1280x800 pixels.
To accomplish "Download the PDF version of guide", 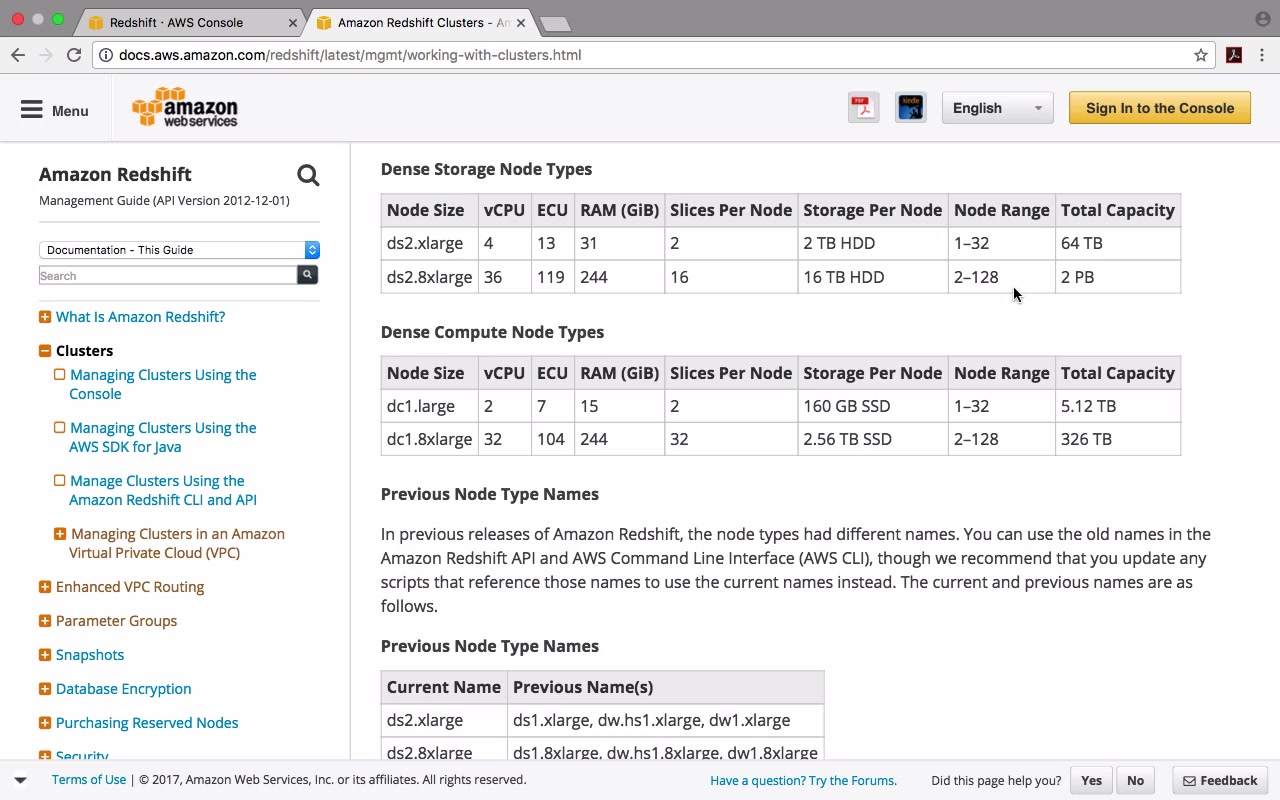I will [x=863, y=107].
